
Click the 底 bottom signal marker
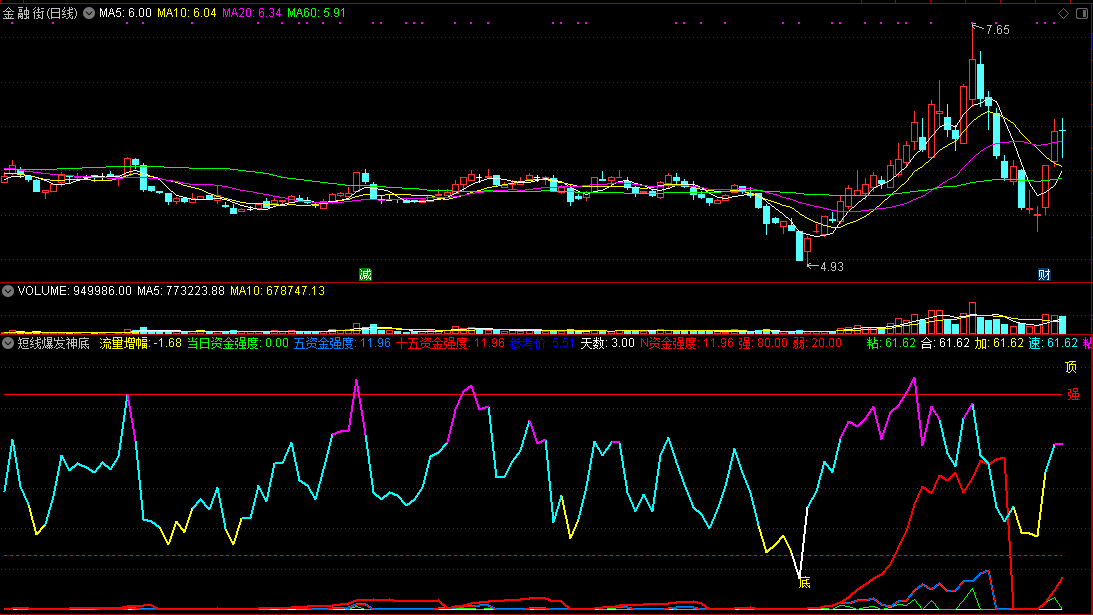click(804, 583)
